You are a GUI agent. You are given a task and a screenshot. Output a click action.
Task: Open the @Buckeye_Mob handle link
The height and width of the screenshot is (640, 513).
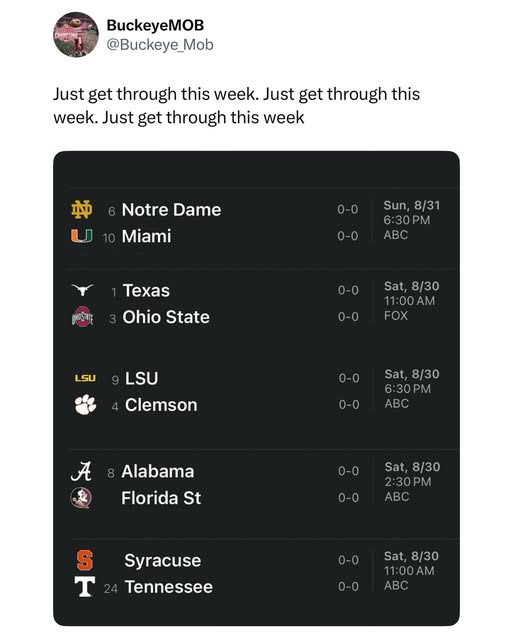pyautogui.click(x=160, y=44)
